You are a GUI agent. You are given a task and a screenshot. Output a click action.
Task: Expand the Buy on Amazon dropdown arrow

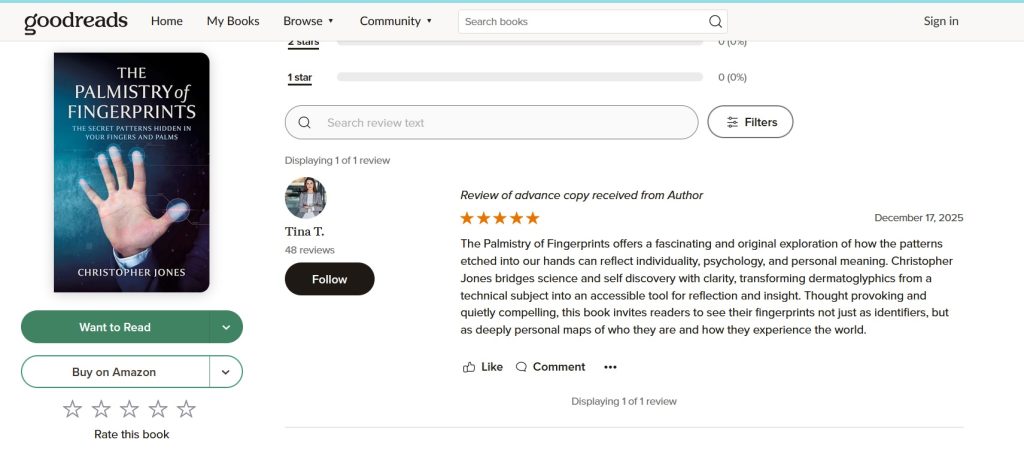click(226, 372)
